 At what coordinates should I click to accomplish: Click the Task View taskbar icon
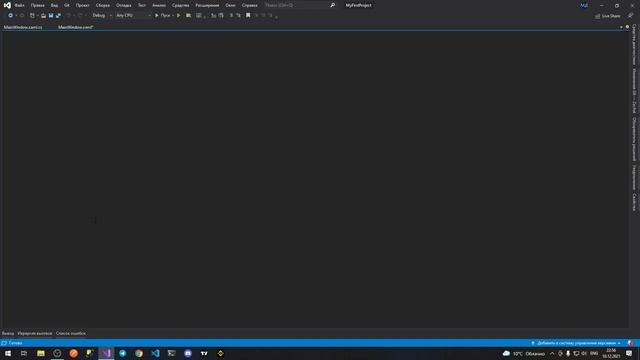pyautogui.click(x=24, y=353)
